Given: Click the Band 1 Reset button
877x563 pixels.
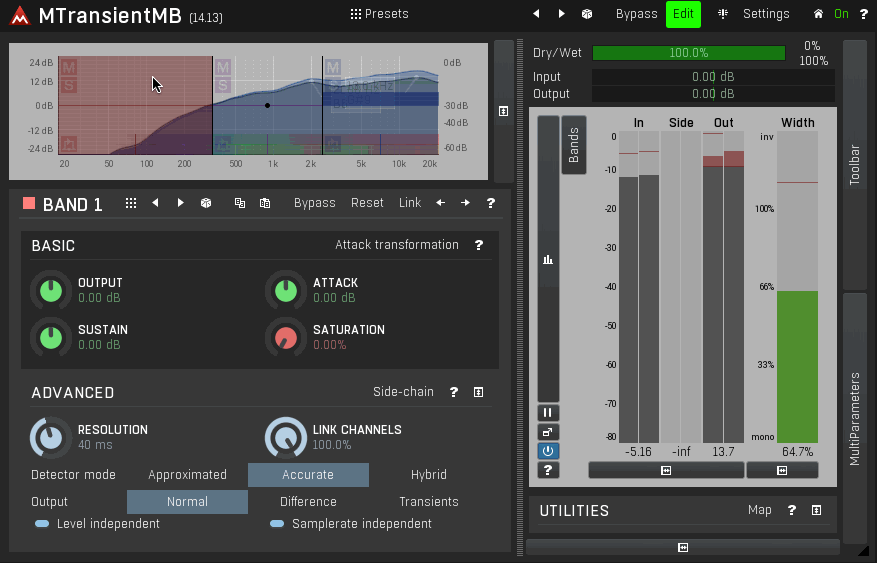Looking at the screenshot, I should 367,203.
